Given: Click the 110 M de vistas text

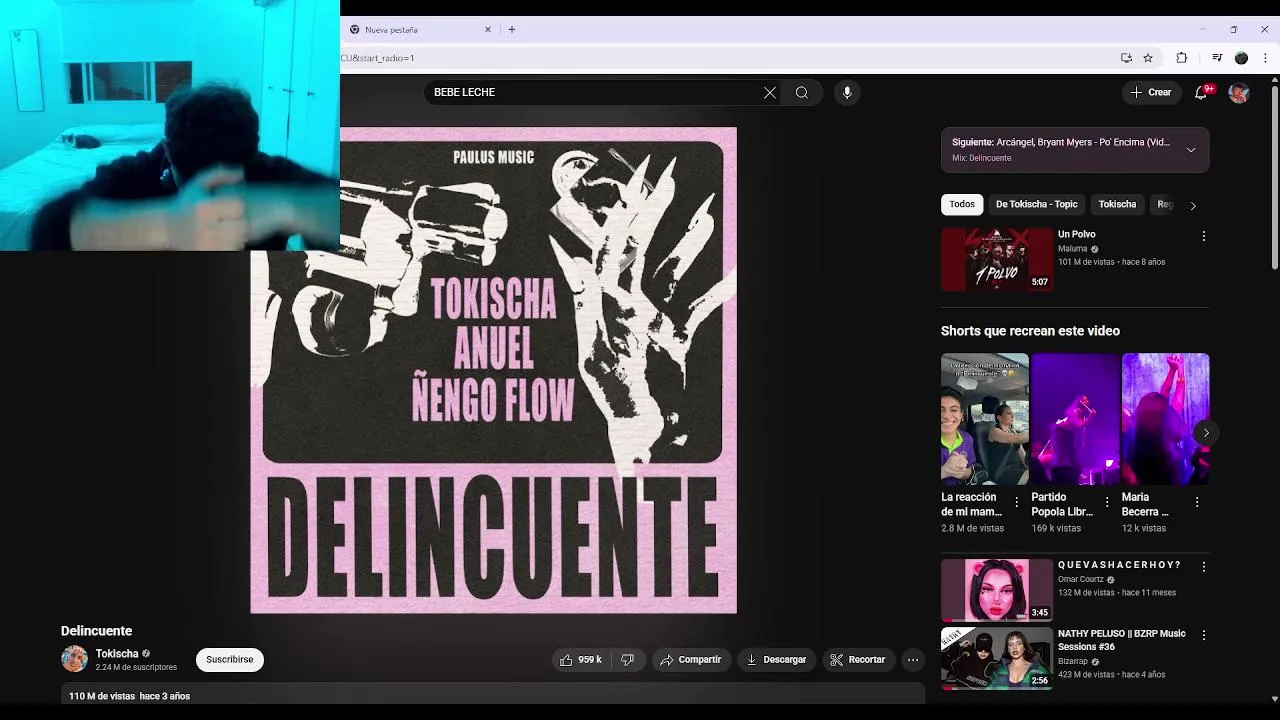Looking at the screenshot, I should click(101, 696).
